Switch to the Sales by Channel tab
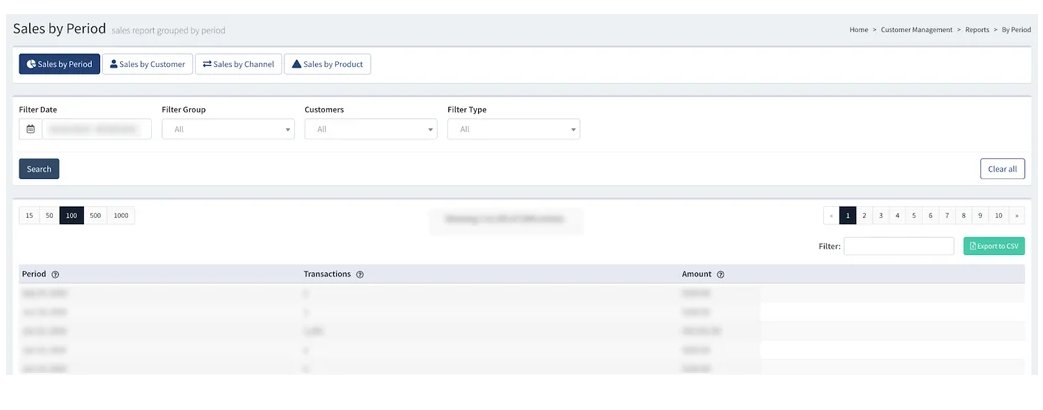This screenshot has height=410, width=1043. 238,64
